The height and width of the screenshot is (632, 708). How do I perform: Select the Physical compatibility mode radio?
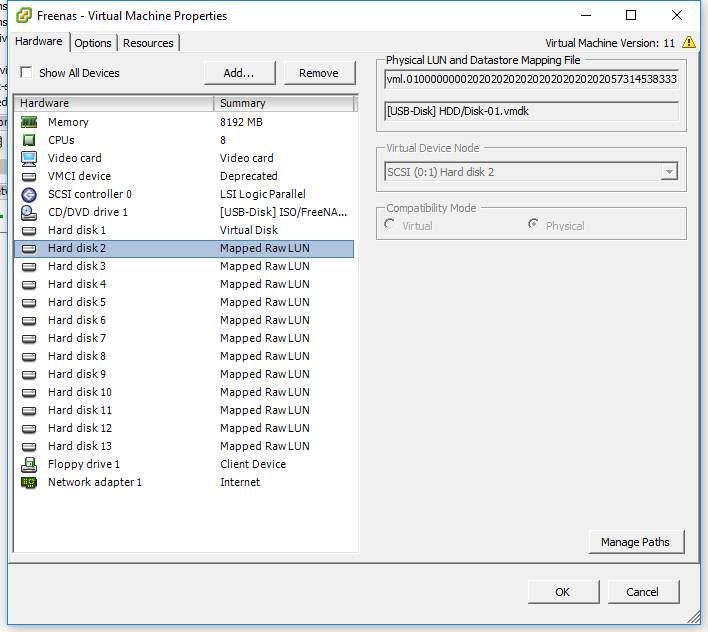point(533,224)
